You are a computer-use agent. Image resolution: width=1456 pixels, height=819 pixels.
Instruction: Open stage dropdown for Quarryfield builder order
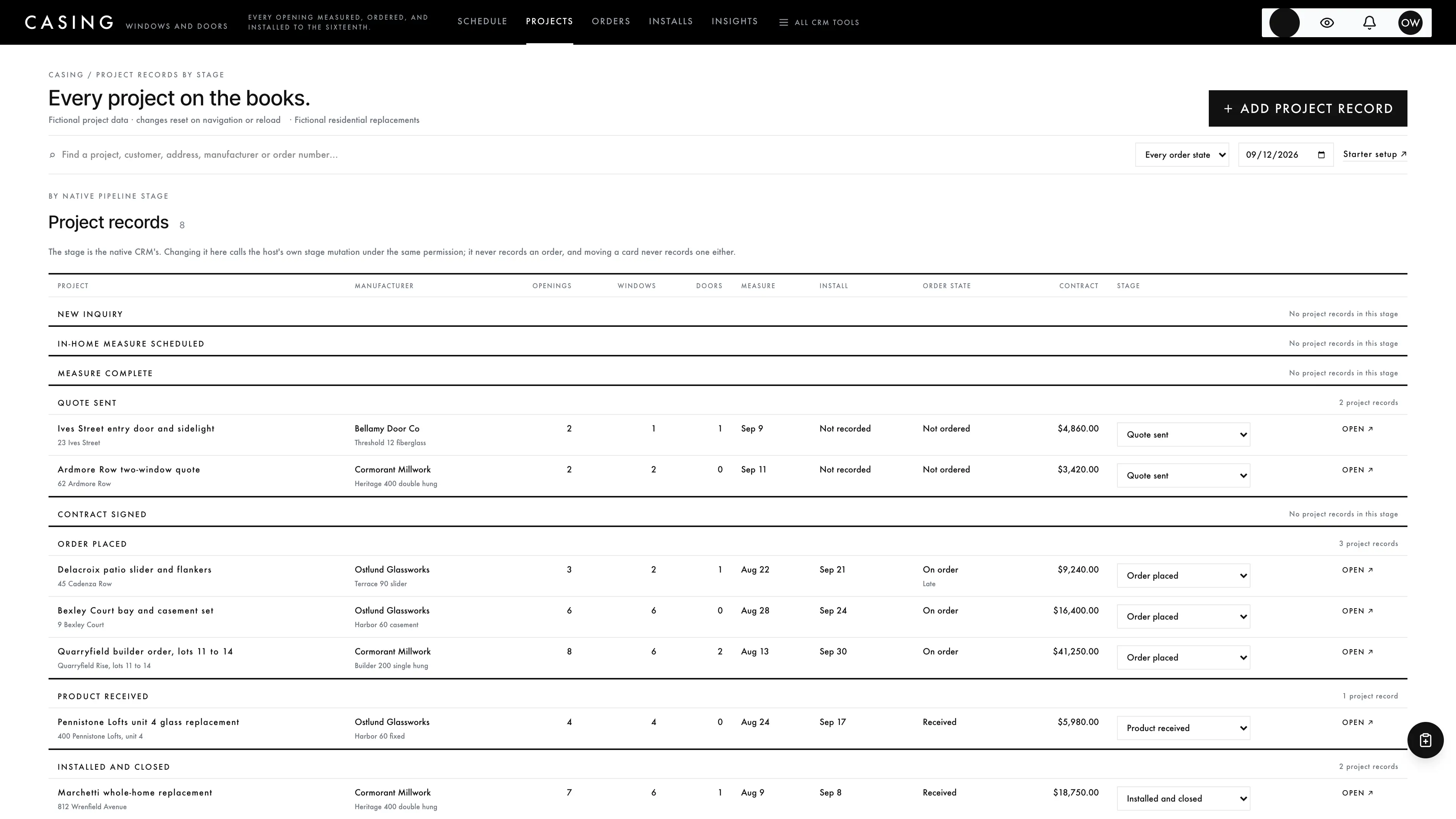1183,658
